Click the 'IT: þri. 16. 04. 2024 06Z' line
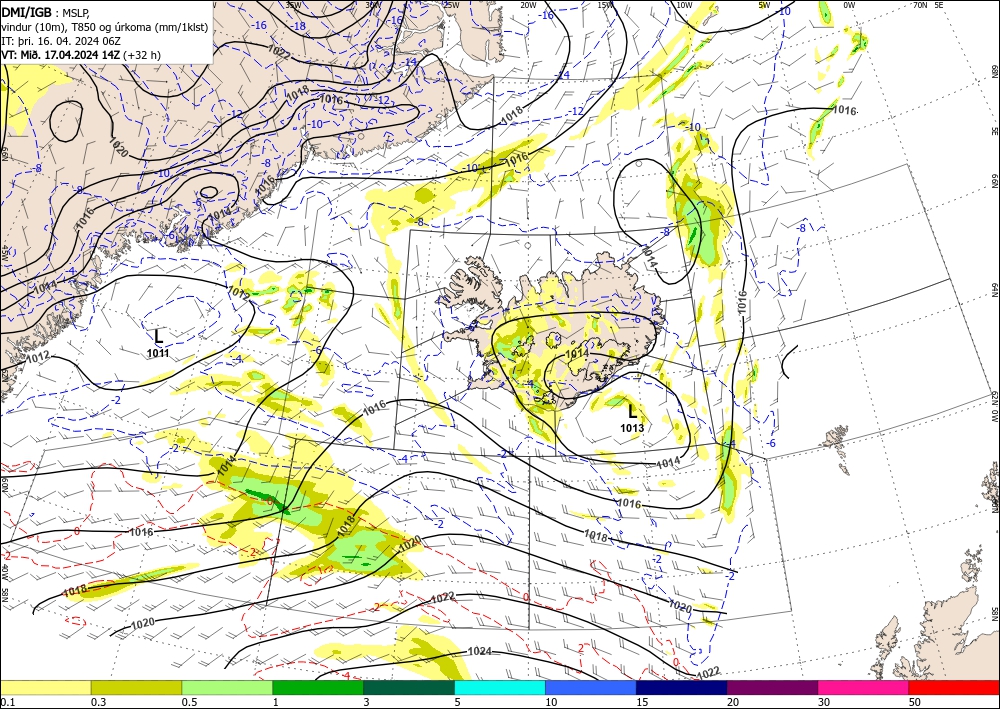1000x709 pixels. [61, 41]
